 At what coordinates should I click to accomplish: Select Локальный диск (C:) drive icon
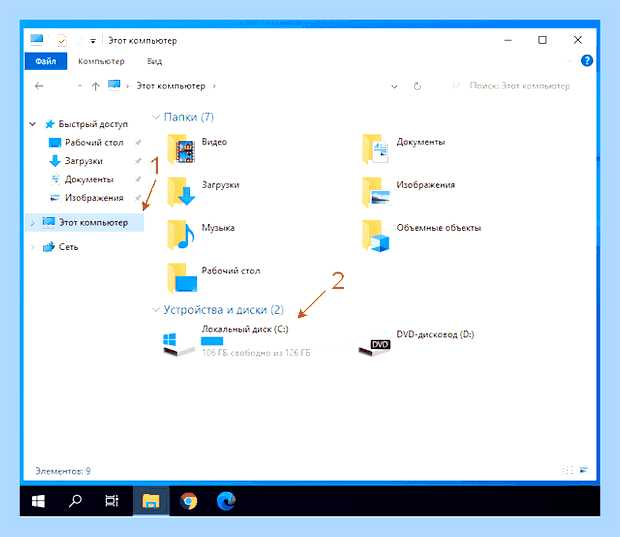[179, 344]
